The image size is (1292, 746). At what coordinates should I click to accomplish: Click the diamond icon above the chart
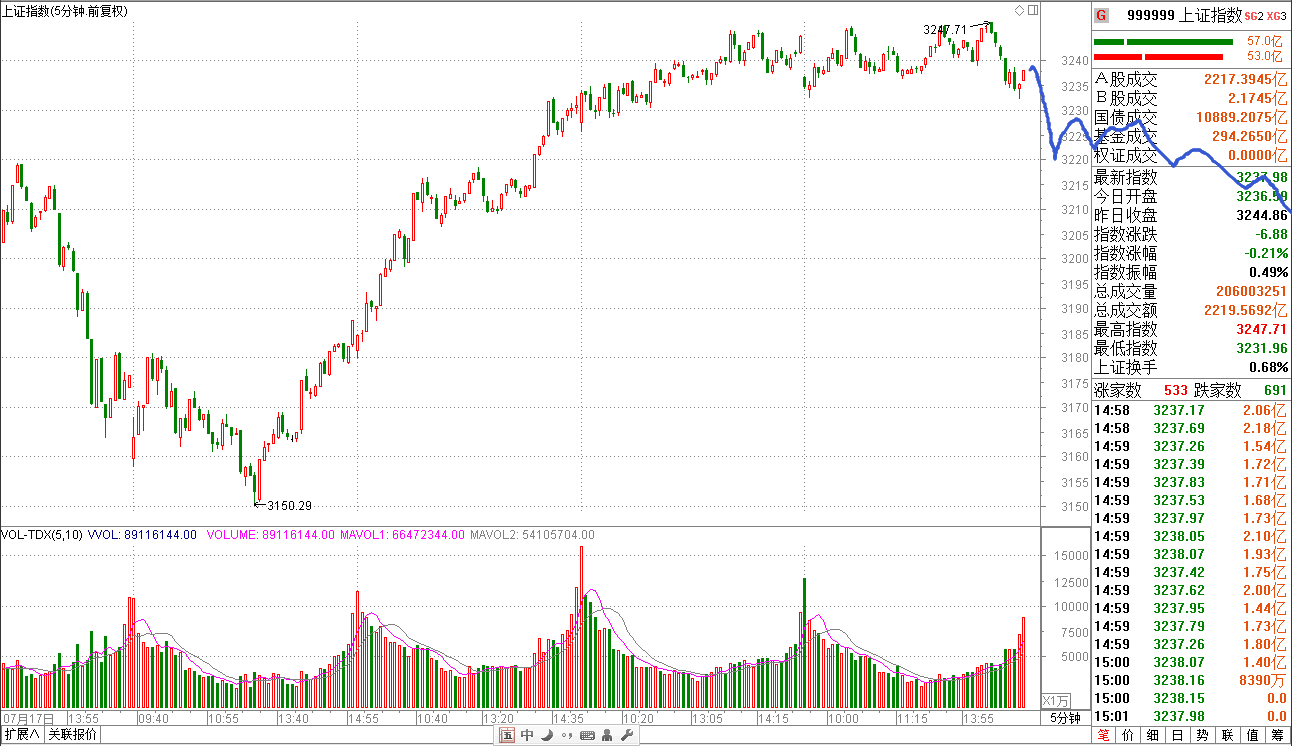tap(1019, 11)
